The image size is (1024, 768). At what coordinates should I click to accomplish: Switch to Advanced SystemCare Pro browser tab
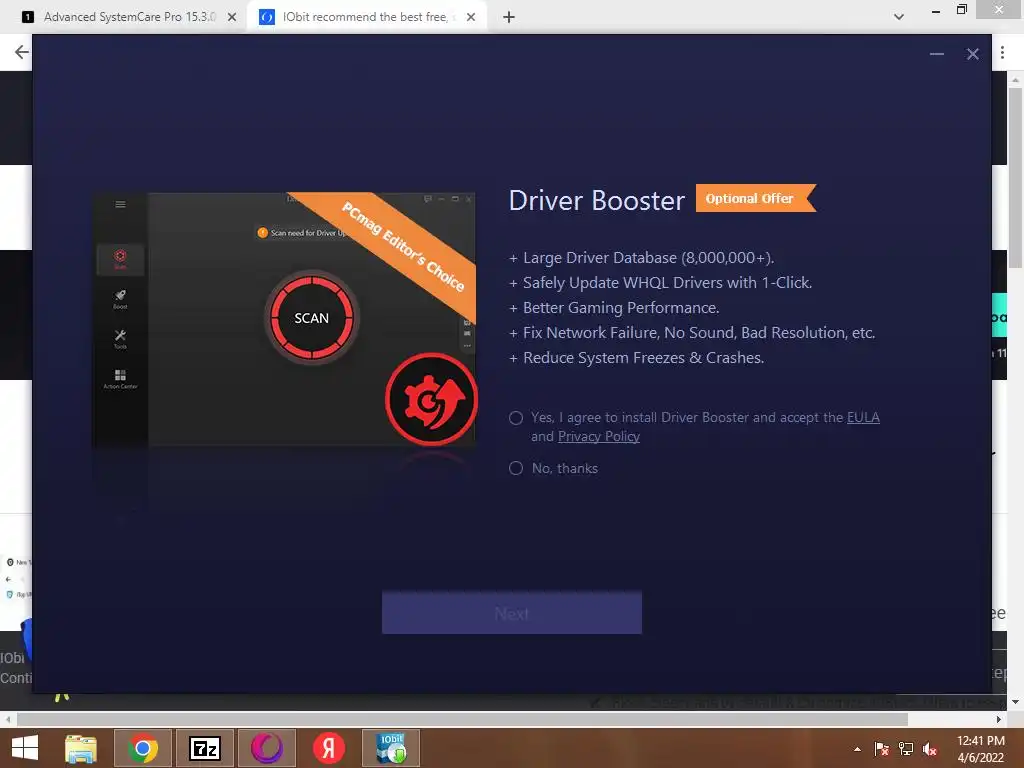coord(129,17)
